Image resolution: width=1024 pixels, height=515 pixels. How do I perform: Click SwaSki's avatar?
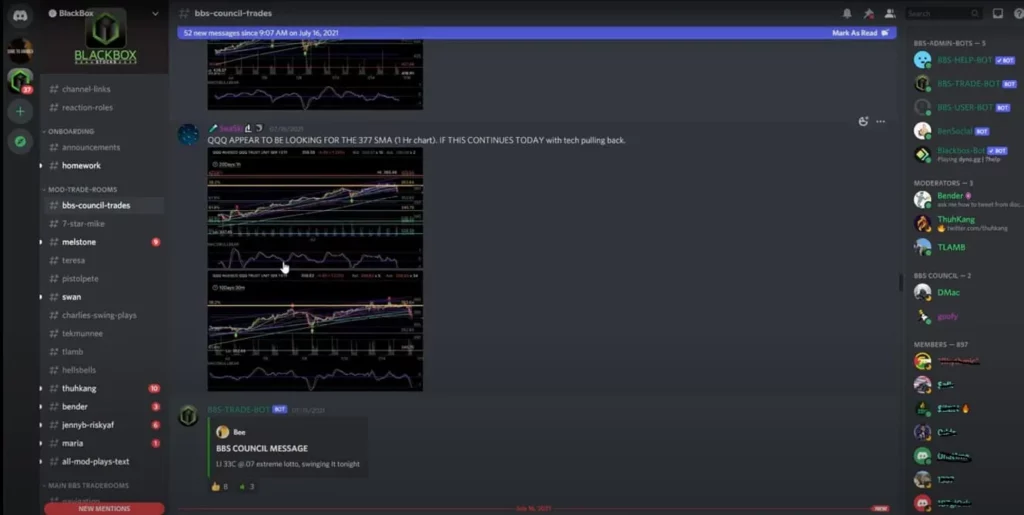188,134
